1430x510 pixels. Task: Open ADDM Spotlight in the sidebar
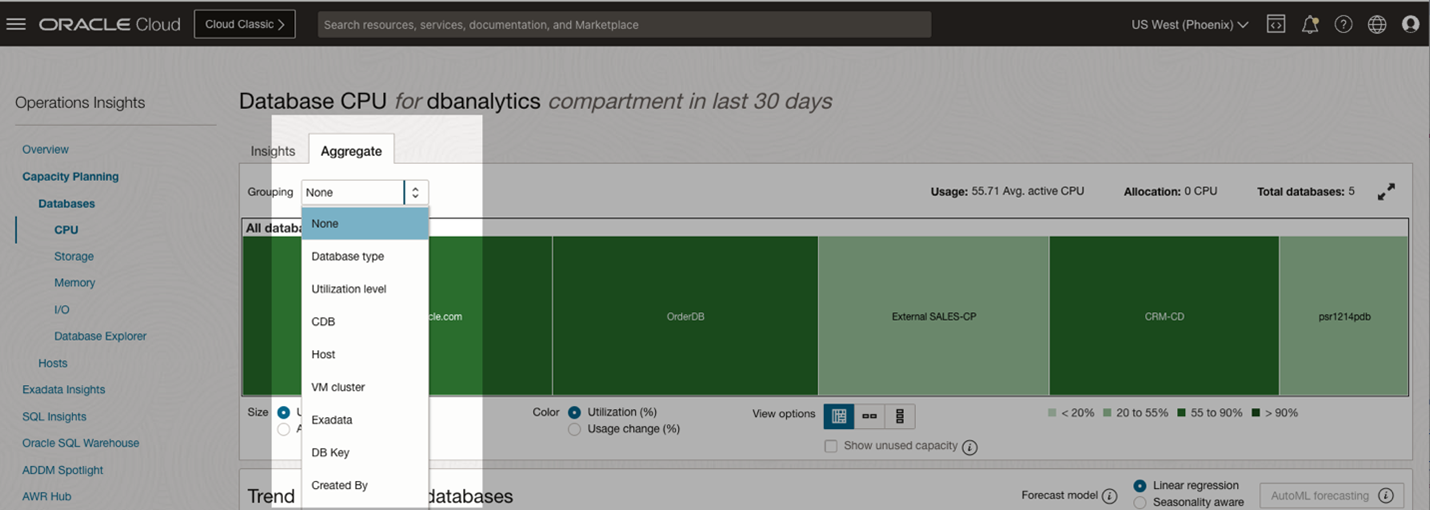pyautogui.click(x=63, y=470)
